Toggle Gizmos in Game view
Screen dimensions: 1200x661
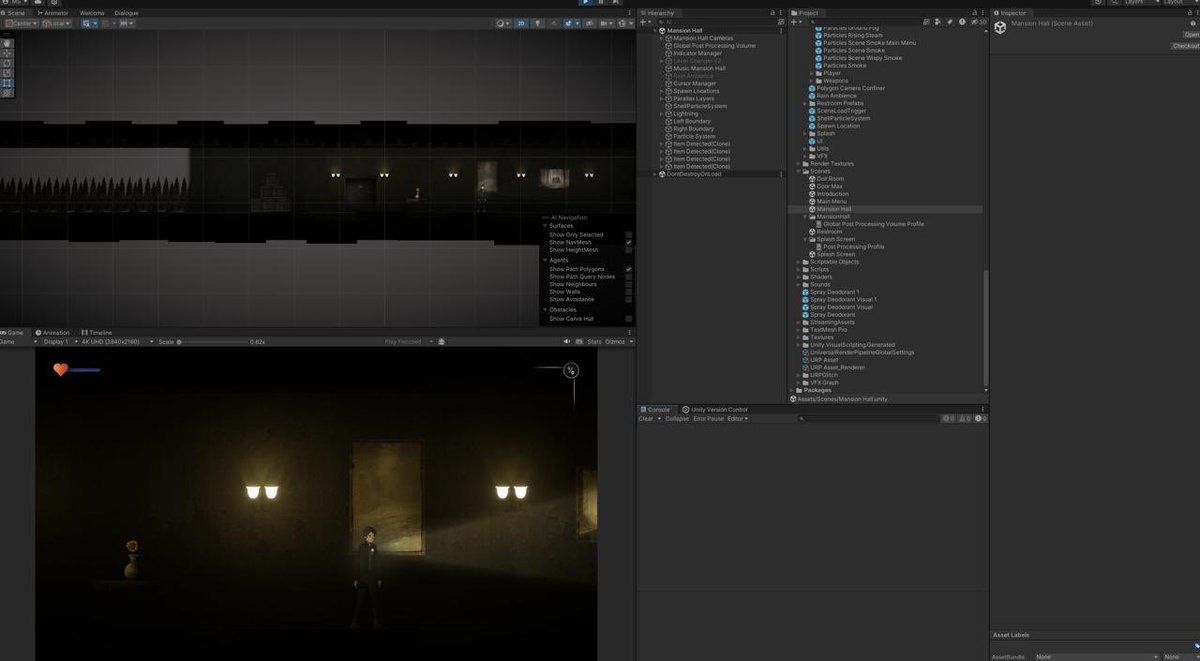click(x=616, y=342)
